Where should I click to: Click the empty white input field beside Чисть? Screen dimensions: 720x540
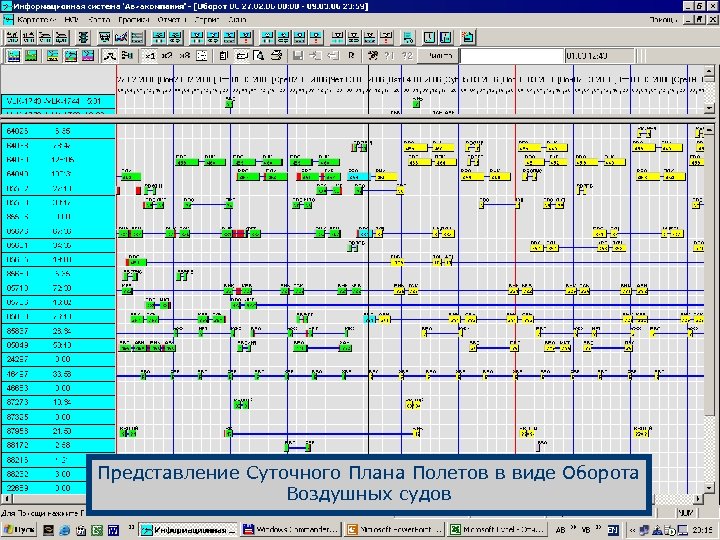pos(511,56)
